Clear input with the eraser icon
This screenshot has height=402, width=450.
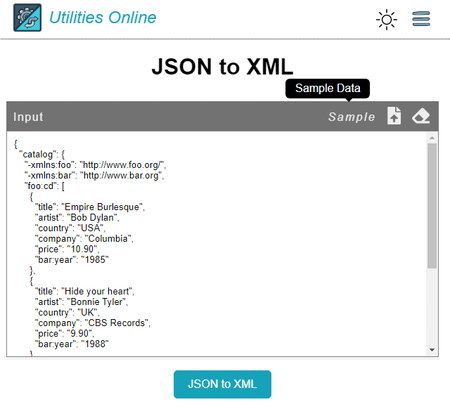pos(421,116)
